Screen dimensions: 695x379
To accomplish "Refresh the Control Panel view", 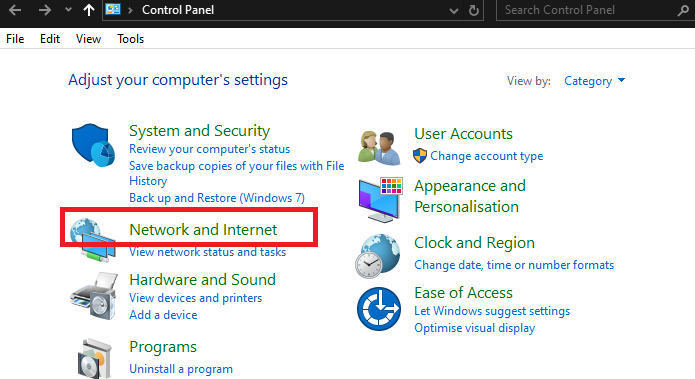I will [x=474, y=10].
